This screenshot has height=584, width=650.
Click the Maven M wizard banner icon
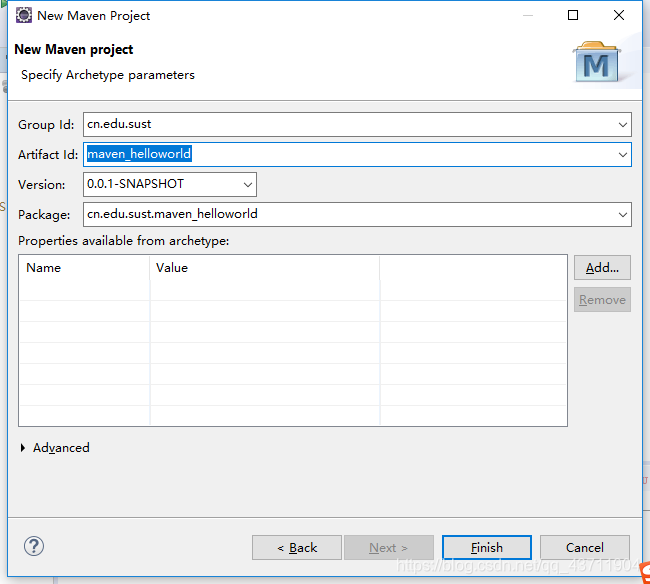597,61
